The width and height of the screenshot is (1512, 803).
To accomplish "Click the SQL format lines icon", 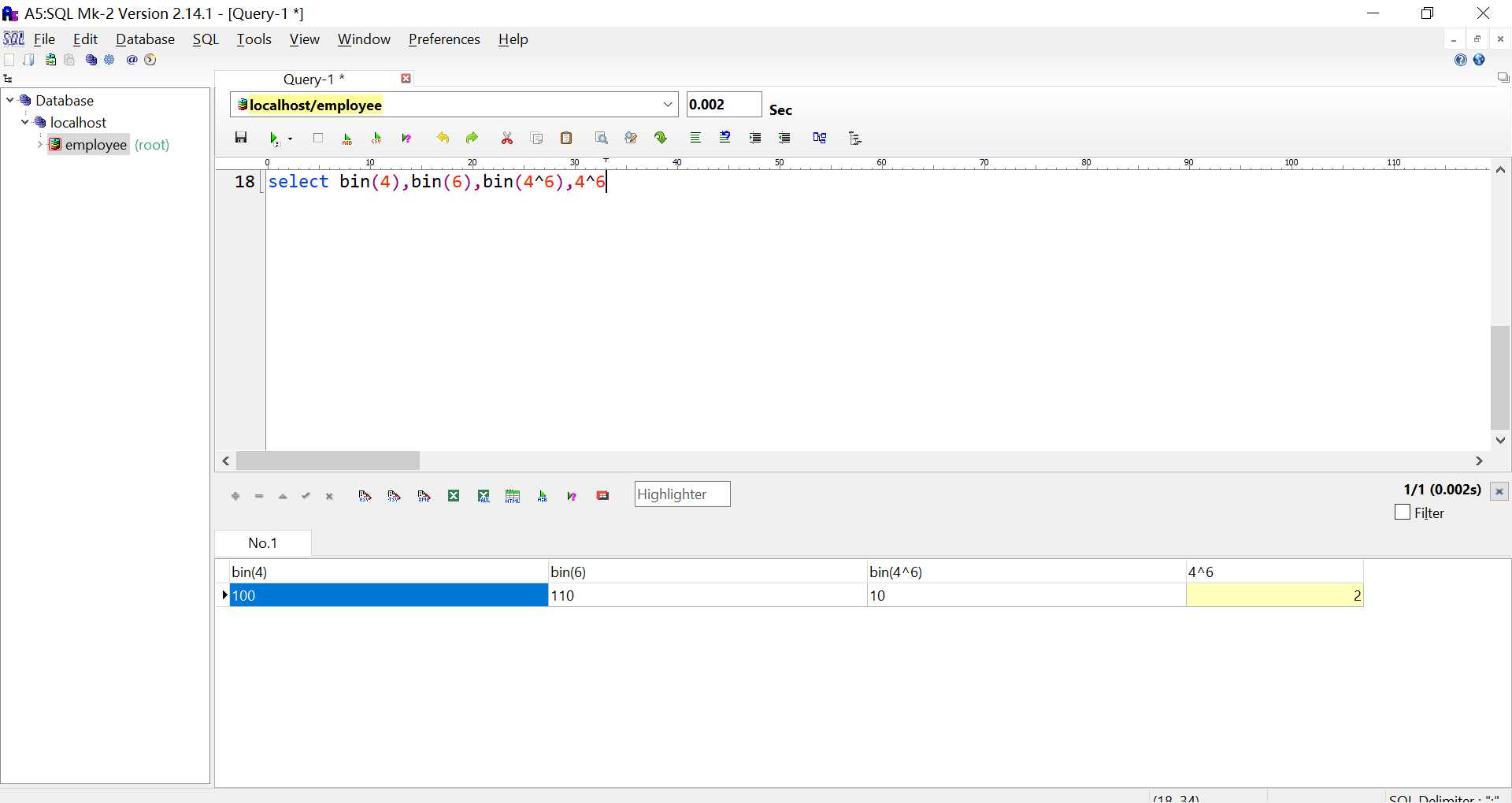I will [695, 138].
